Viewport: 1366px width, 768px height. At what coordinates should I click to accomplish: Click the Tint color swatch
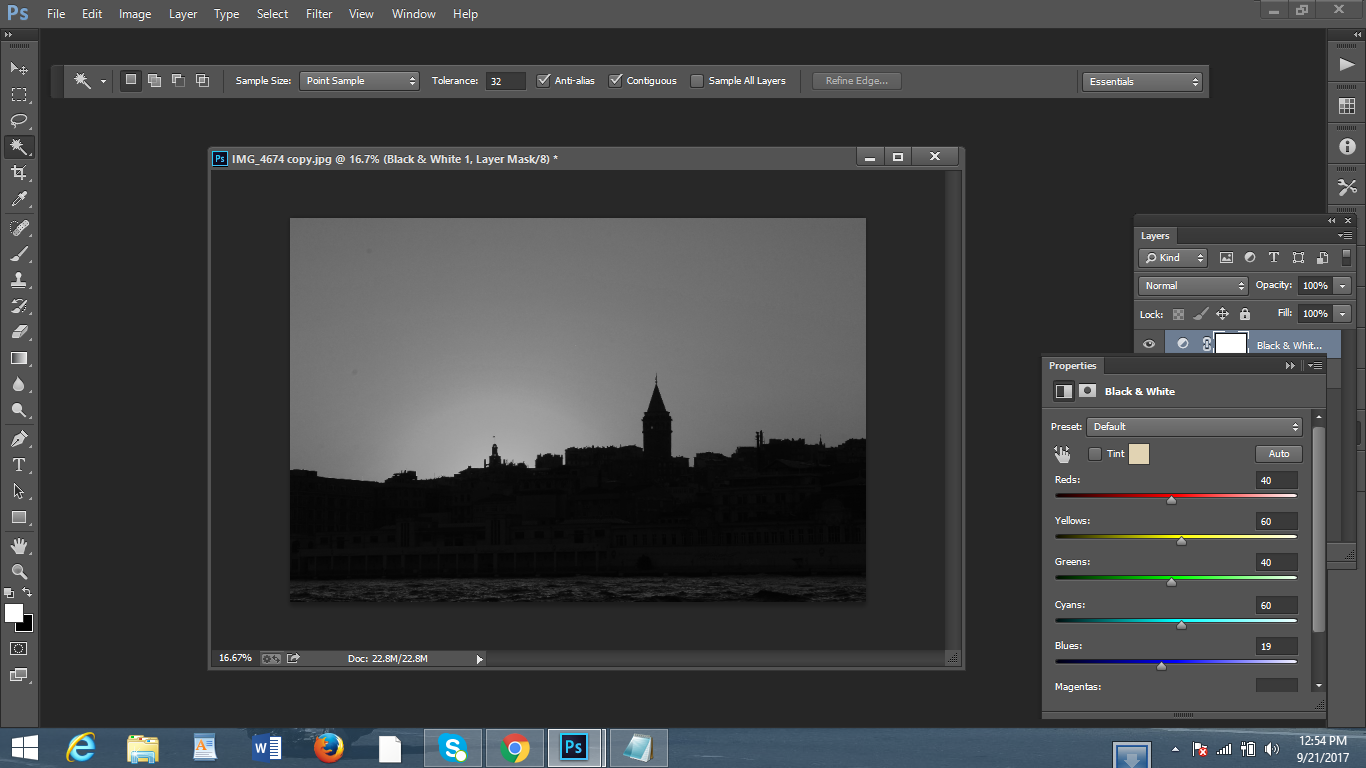point(1139,454)
